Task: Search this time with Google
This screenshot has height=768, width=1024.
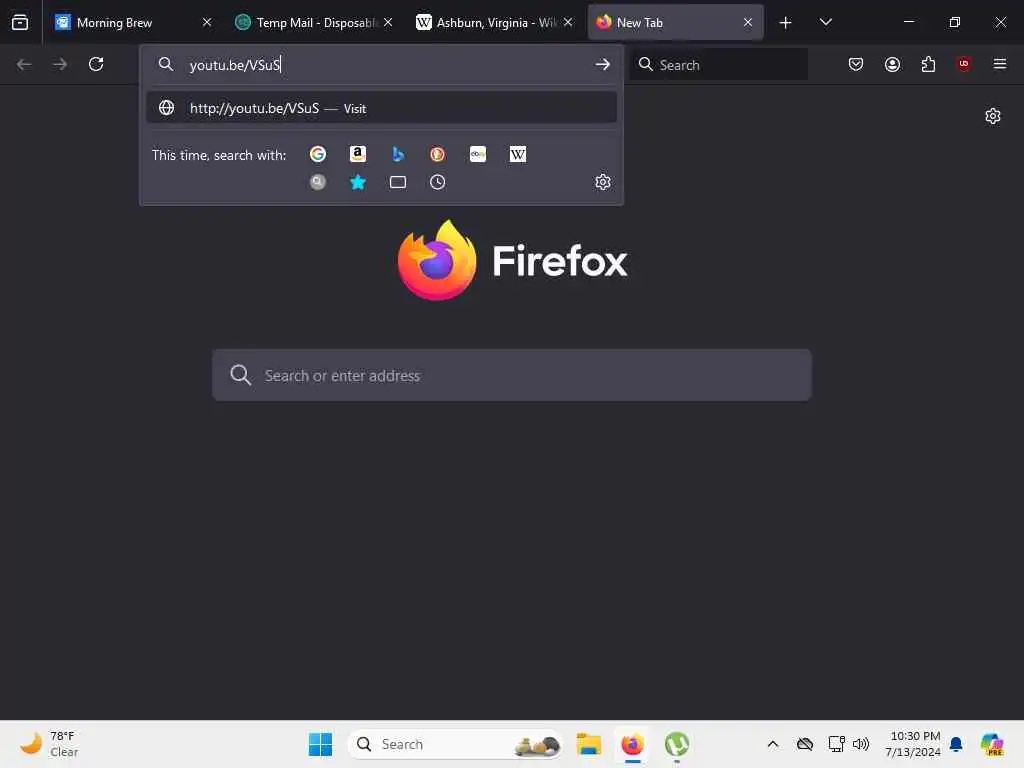Action: [318, 154]
